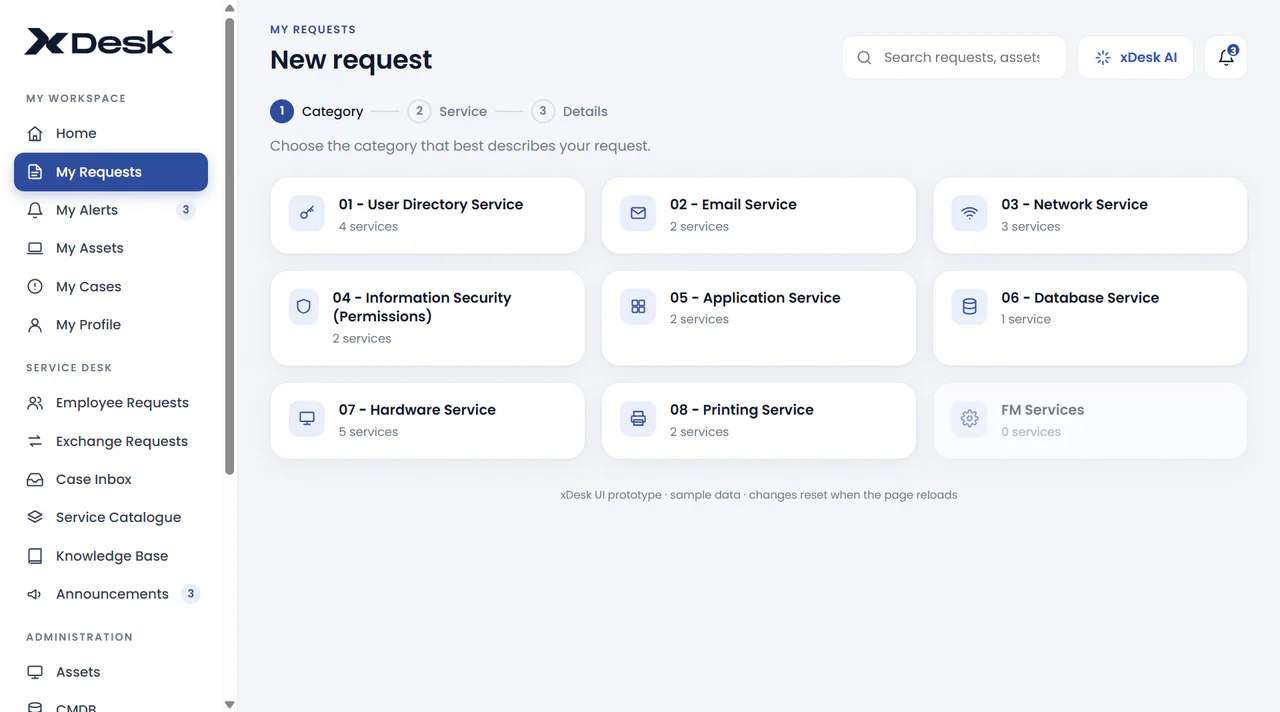Viewport: 1280px width, 712px height.
Task: Open the xDesk AI assistant button
Action: [1135, 57]
